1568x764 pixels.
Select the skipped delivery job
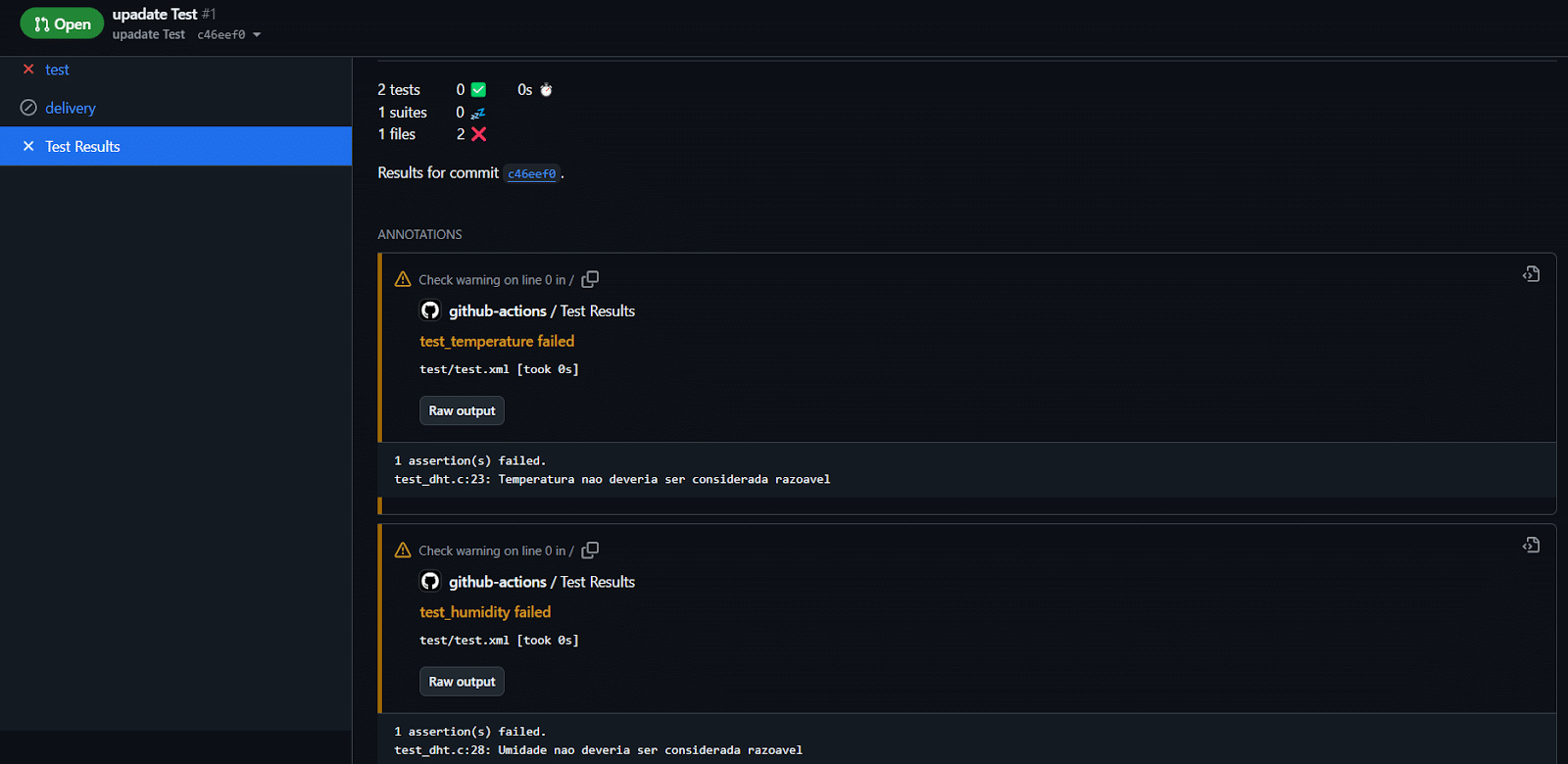pyautogui.click(x=70, y=108)
